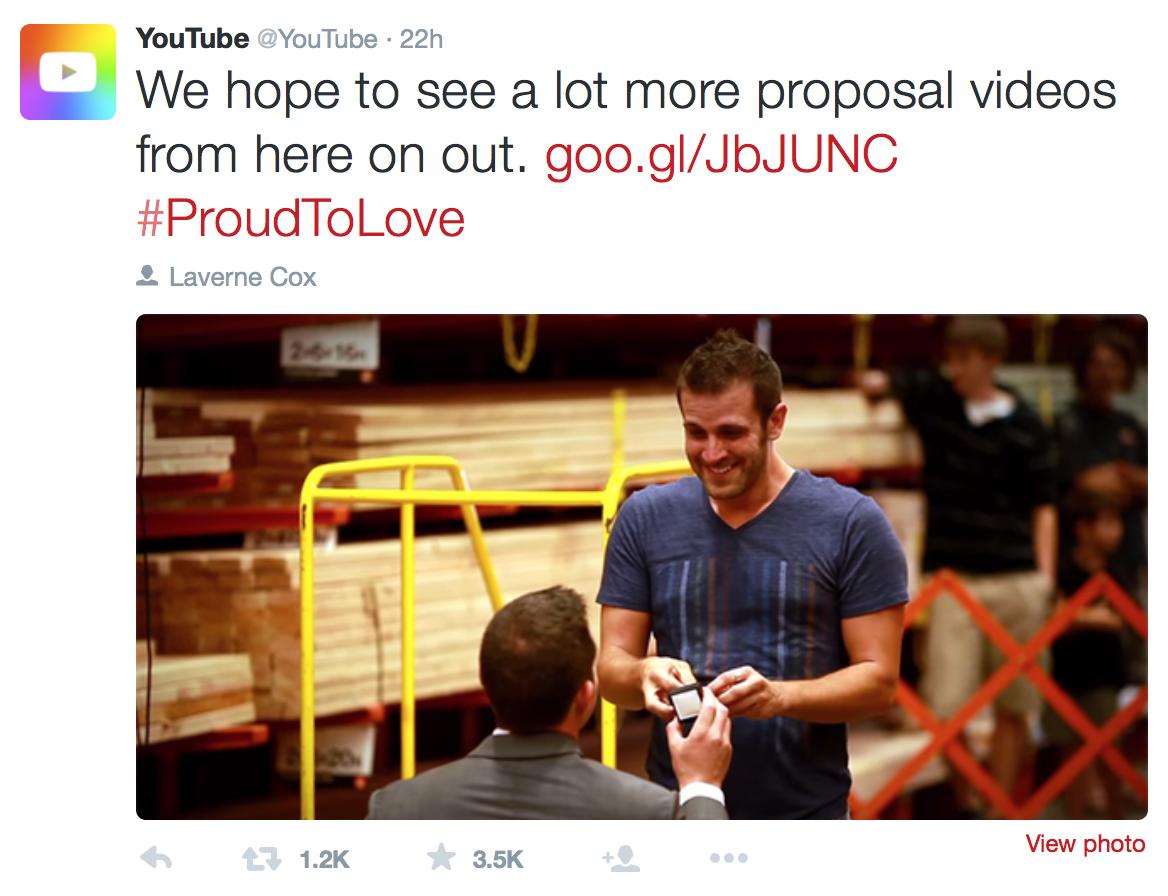Retweet using the retweet arrows icon

pyautogui.click(x=262, y=859)
